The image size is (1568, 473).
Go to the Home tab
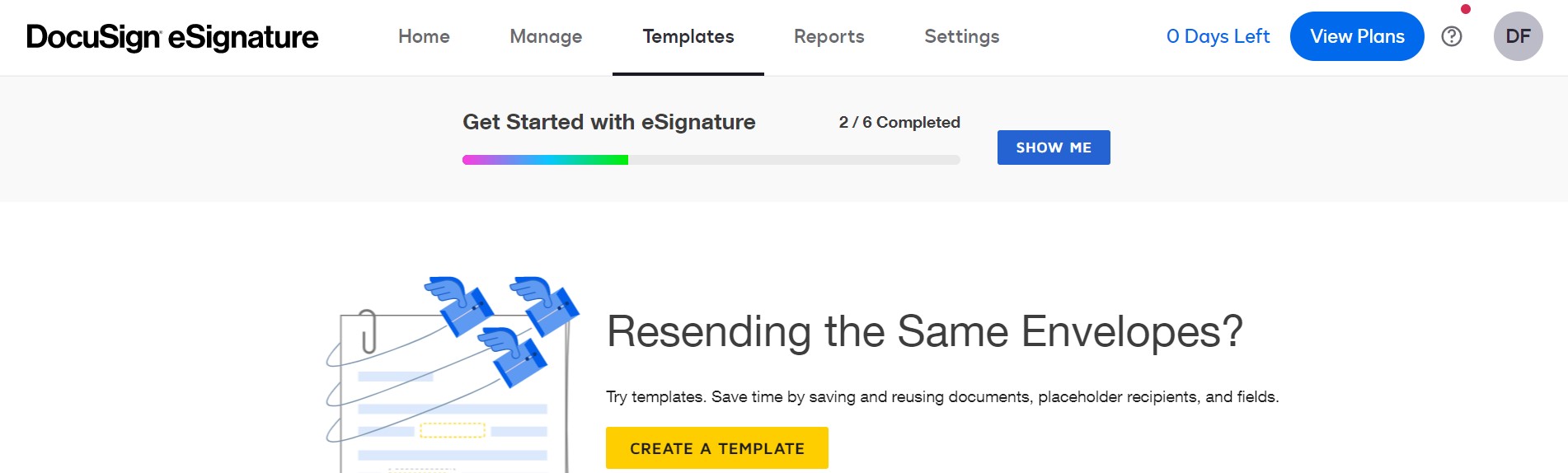pyautogui.click(x=424, y=36)
